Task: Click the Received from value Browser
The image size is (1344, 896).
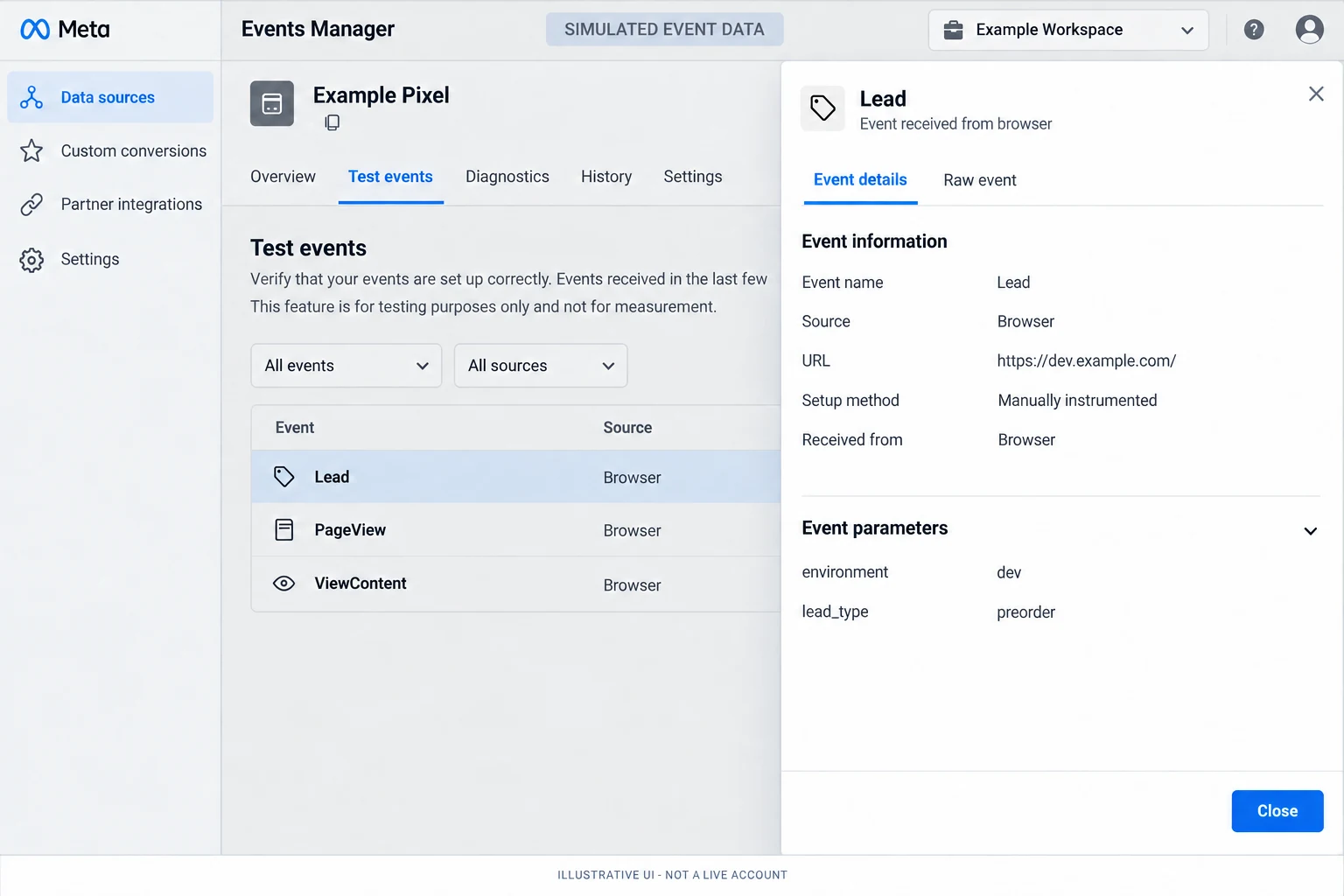Action: (x=1026, y=440)
